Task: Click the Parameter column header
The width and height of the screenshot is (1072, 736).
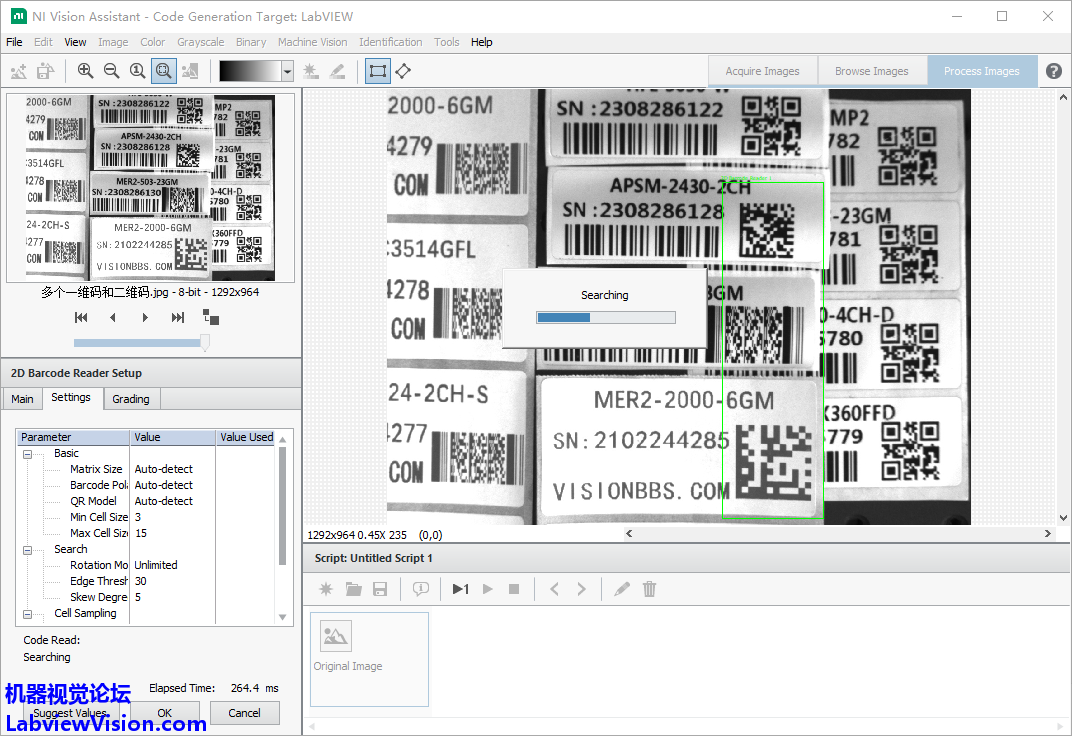Action: click(73, 437)
